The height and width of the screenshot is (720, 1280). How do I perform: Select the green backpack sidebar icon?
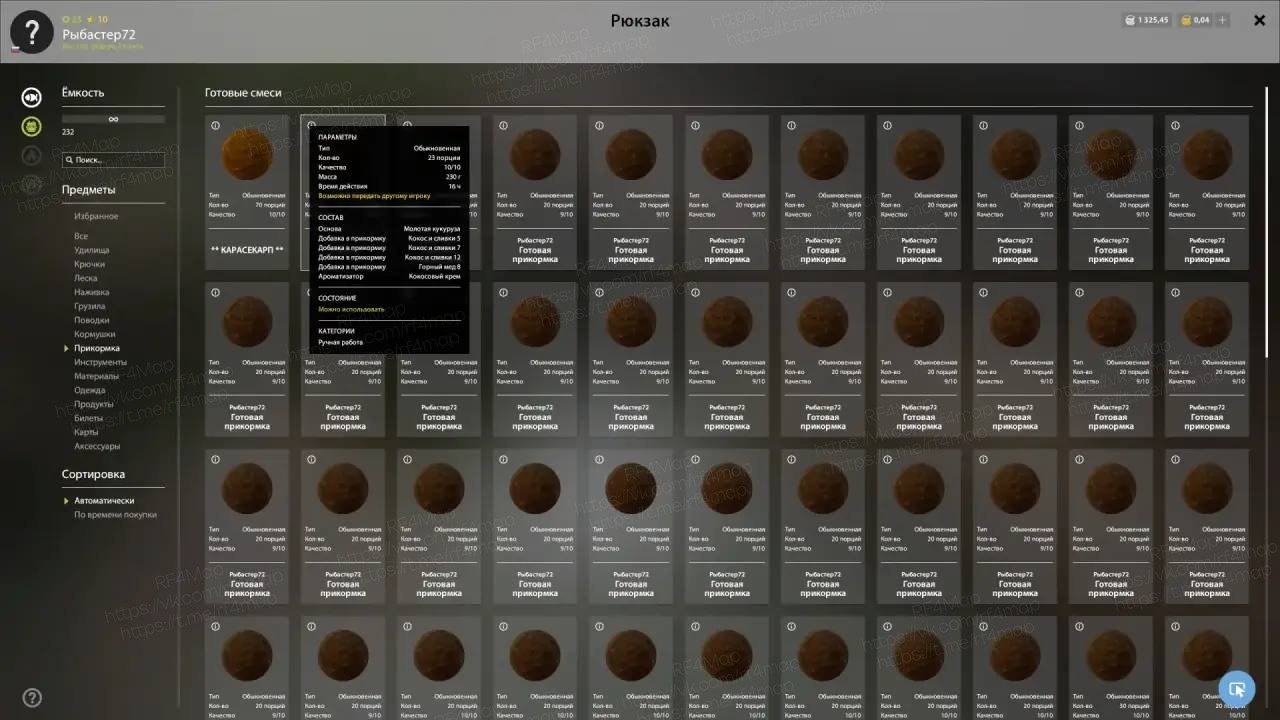(32, 126)
